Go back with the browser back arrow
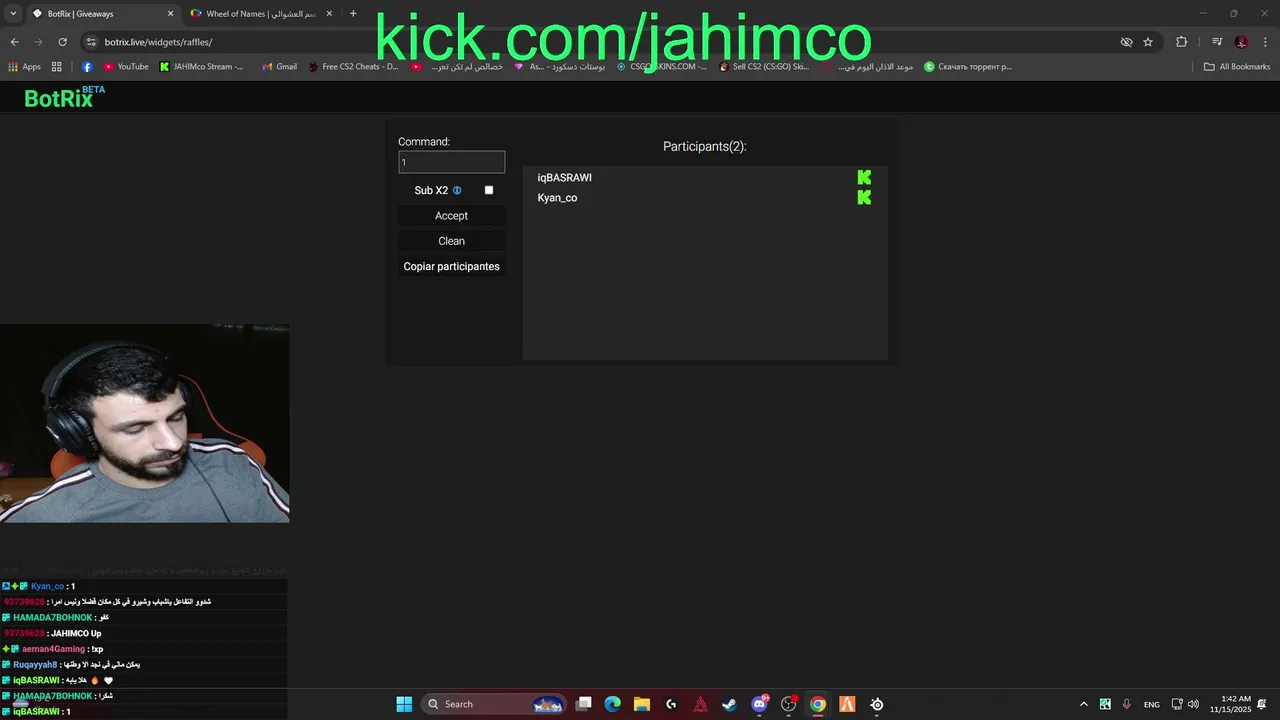Viewport: 1280px width, 720px height. [14, 42]
